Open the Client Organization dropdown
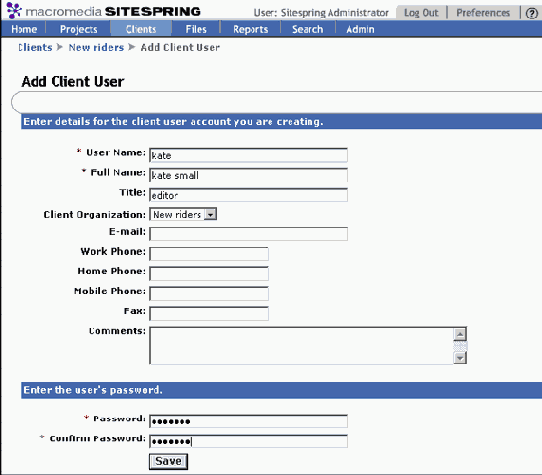The image size is (542, 475). click(183, 214)
